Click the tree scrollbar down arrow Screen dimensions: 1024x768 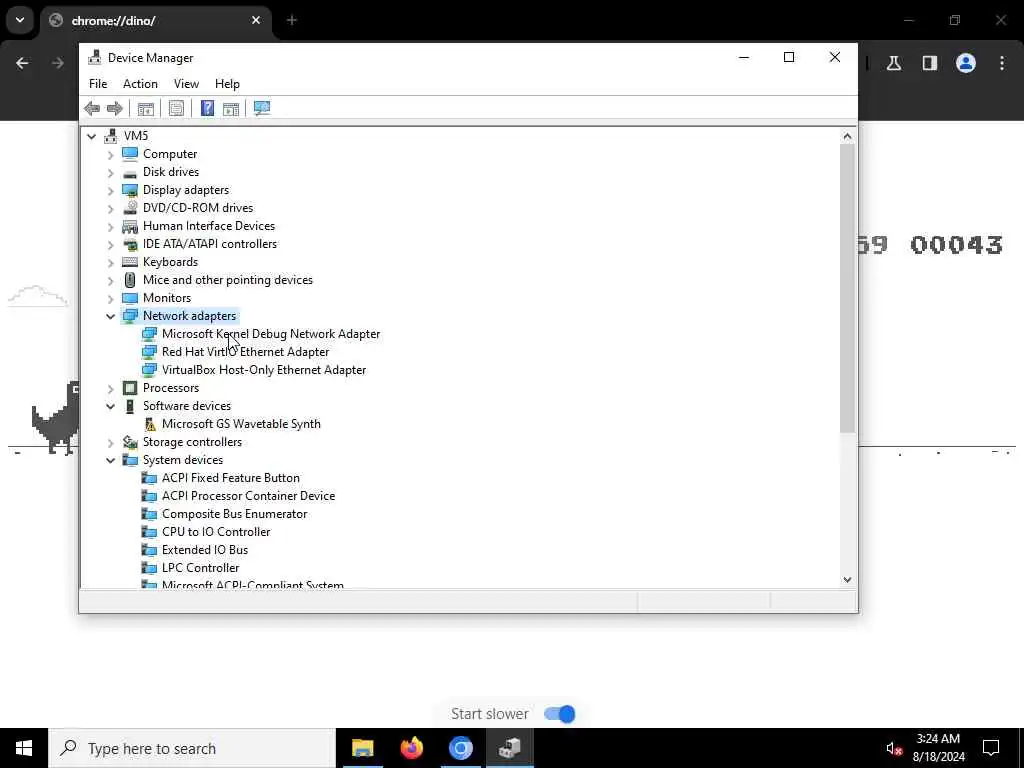click(x=847, y=580)
